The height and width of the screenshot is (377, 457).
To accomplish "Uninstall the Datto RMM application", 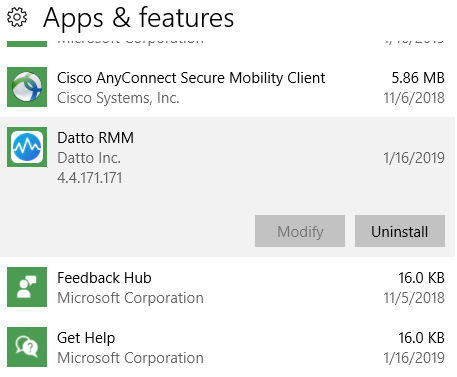I will click(400, 231).
